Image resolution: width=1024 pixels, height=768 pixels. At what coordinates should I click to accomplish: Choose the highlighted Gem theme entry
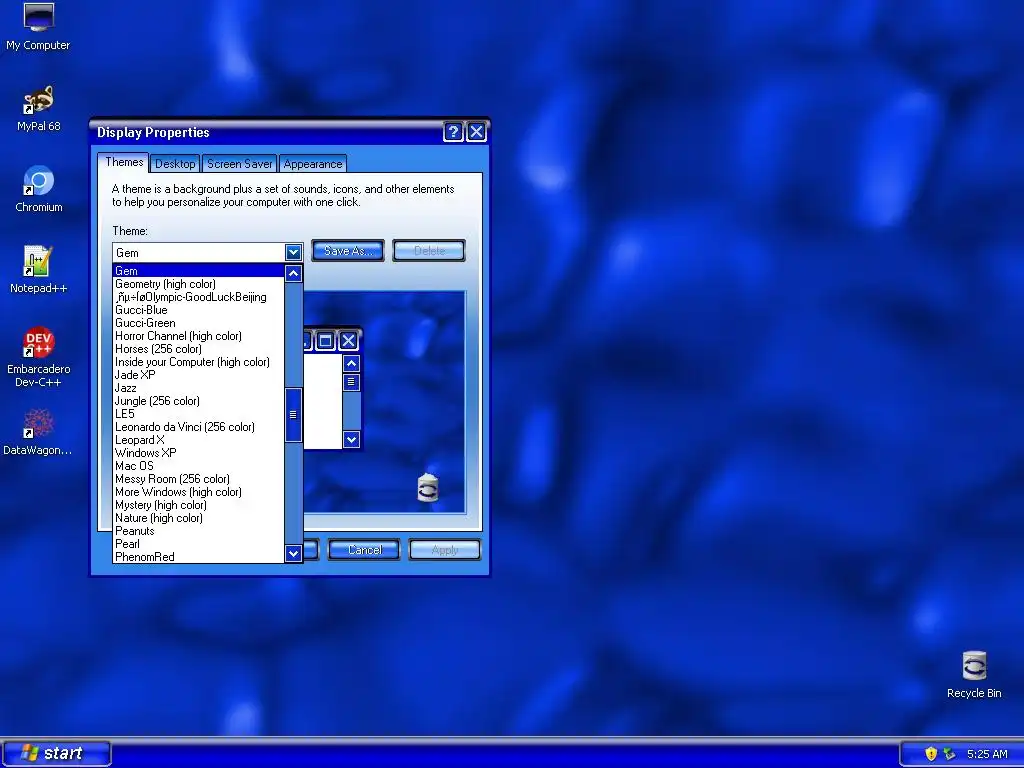(x=199, y=271)
